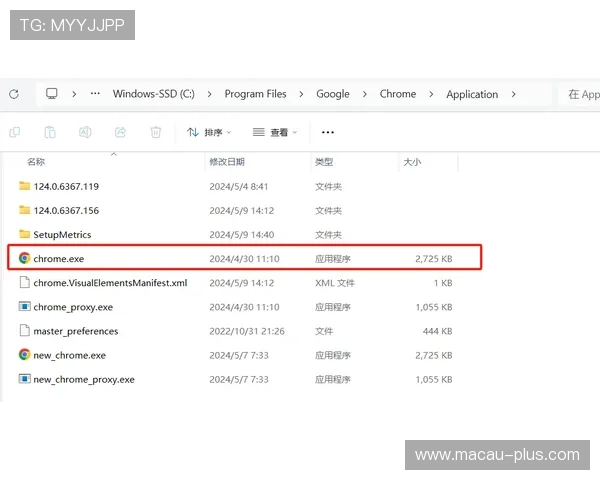
Task: Go to Program Files in the address bar
Action: coord(255,94)
